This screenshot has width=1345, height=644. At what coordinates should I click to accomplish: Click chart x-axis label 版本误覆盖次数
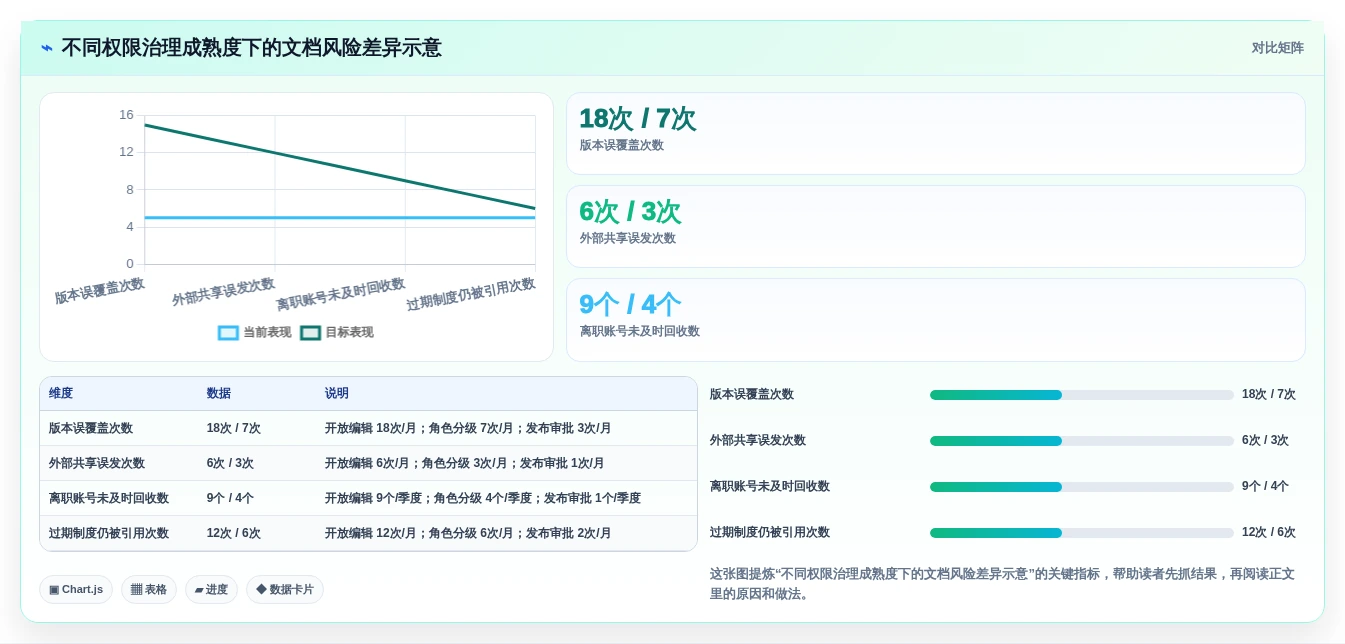coord(100,291)
